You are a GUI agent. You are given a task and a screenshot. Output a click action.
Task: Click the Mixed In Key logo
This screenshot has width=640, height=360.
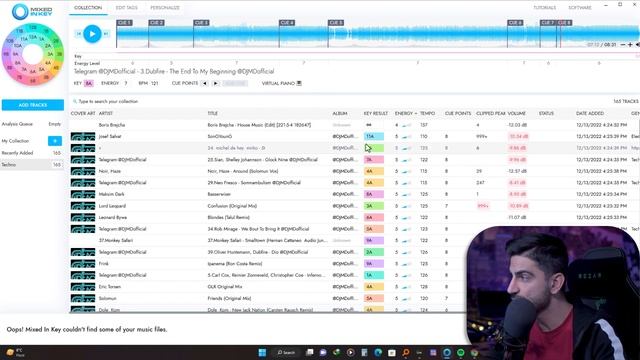32,11
